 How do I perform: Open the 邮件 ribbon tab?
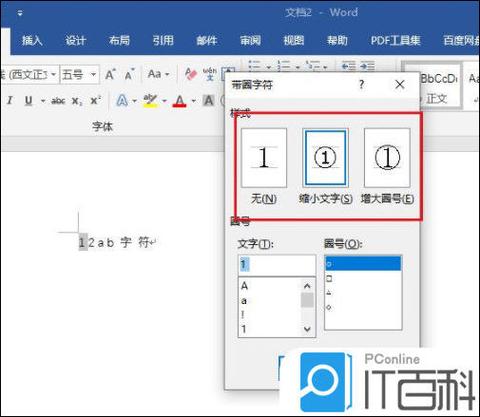click(x=207, y=41)
